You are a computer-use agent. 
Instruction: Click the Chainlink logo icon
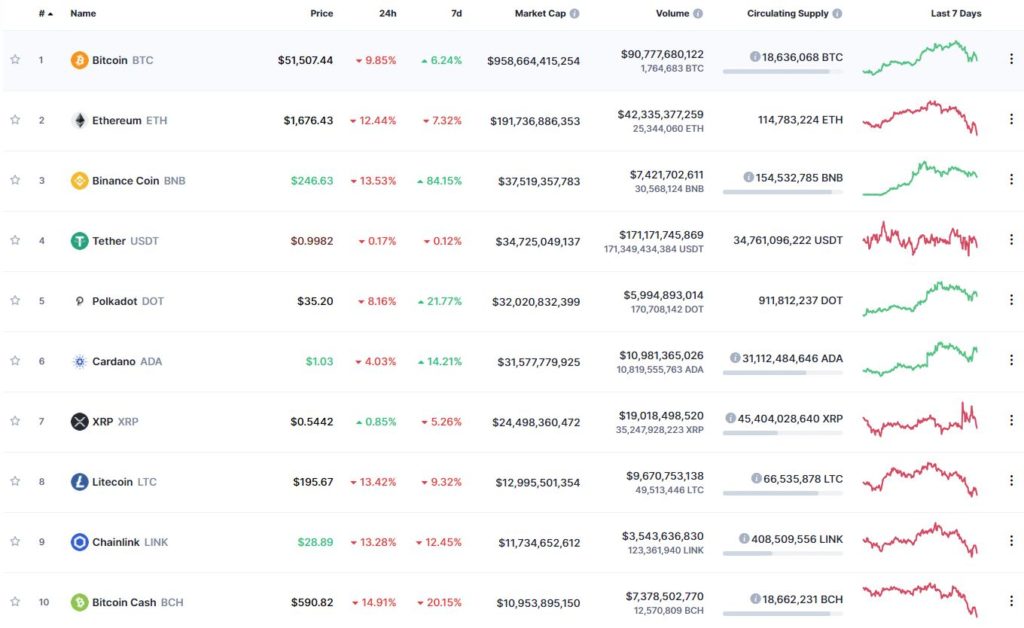coord(79,542)
